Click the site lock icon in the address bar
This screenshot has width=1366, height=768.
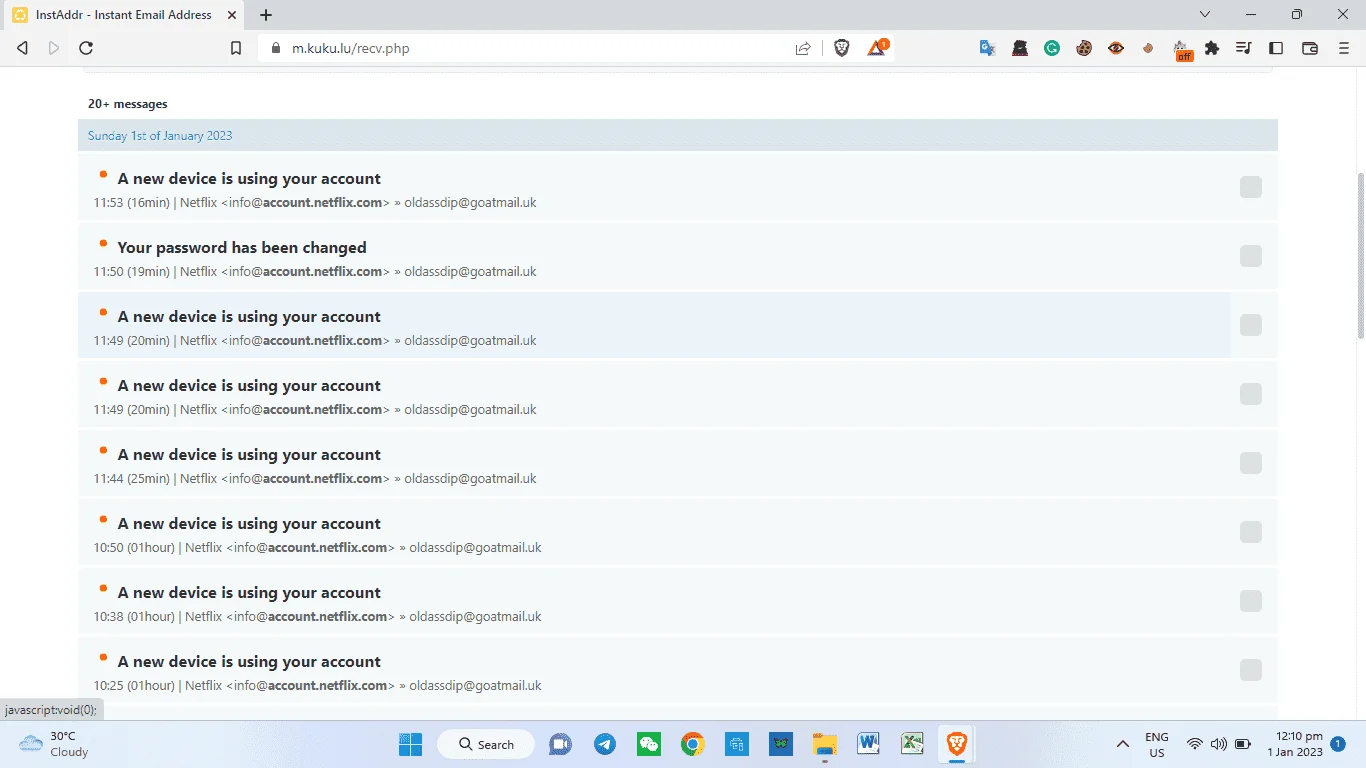coord(276,48)
